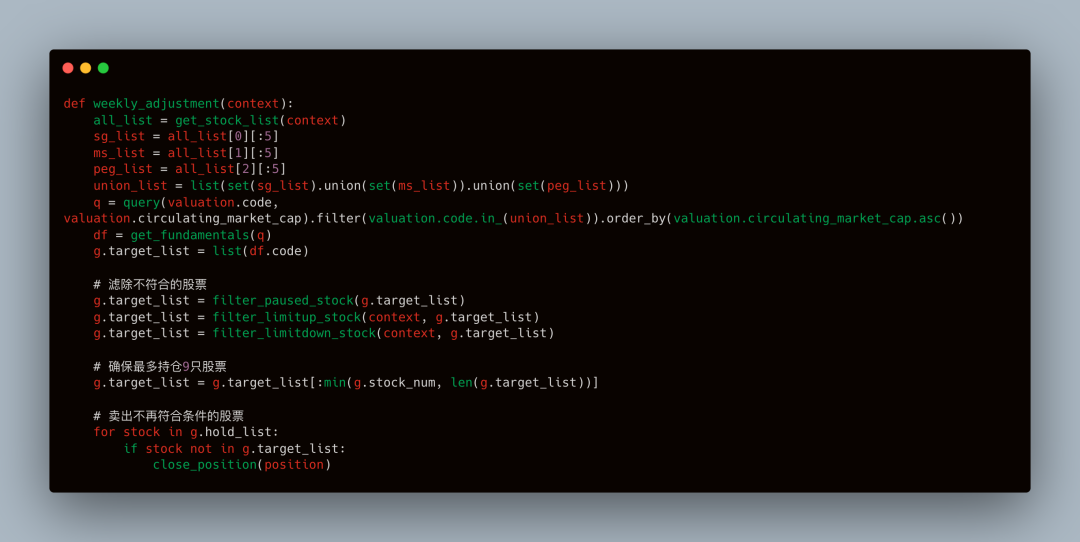Click the comment about 最多持仓9只股票
The width and height of the screenshot is (1080, 542).
click(160, 366)
